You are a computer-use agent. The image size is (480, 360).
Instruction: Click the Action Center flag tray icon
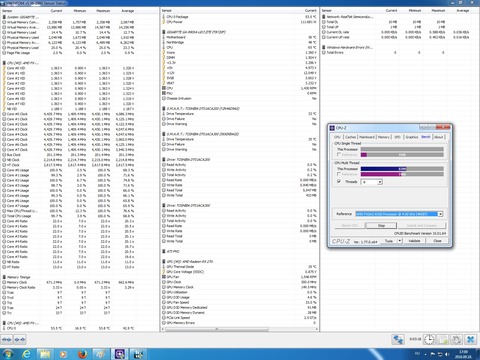[x=433, y=354]
